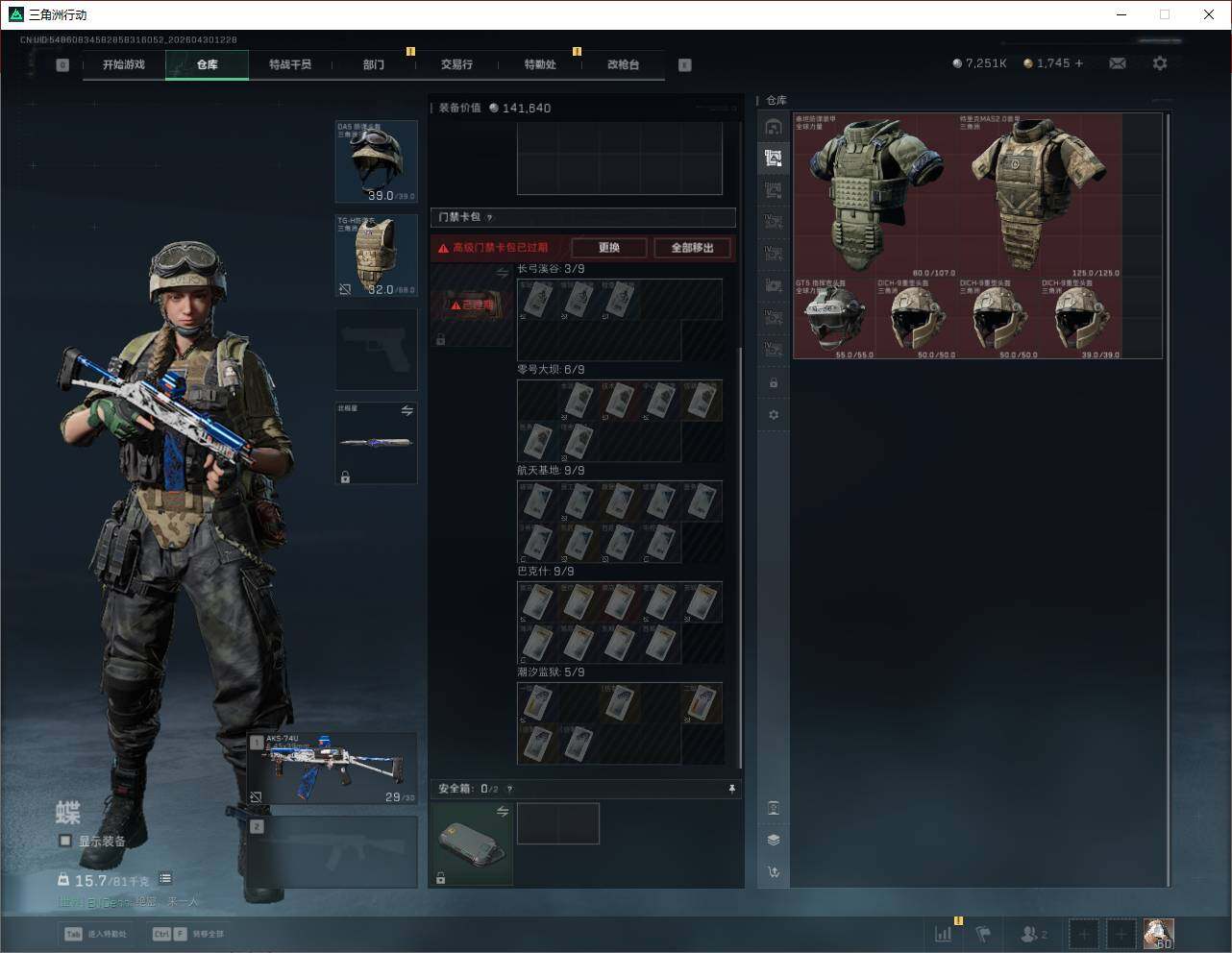Viewport: 1232px width, 953px height.
Task: Click the profile box icon in warehouse sidebar
Action: [x=774, y=808]
